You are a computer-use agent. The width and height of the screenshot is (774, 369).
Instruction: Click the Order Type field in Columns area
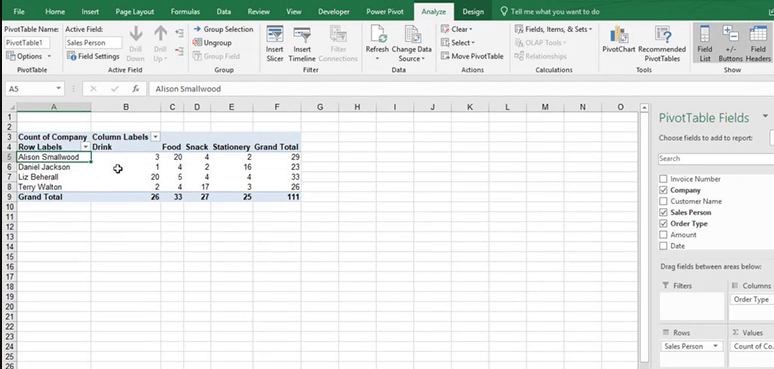point(752,299)
